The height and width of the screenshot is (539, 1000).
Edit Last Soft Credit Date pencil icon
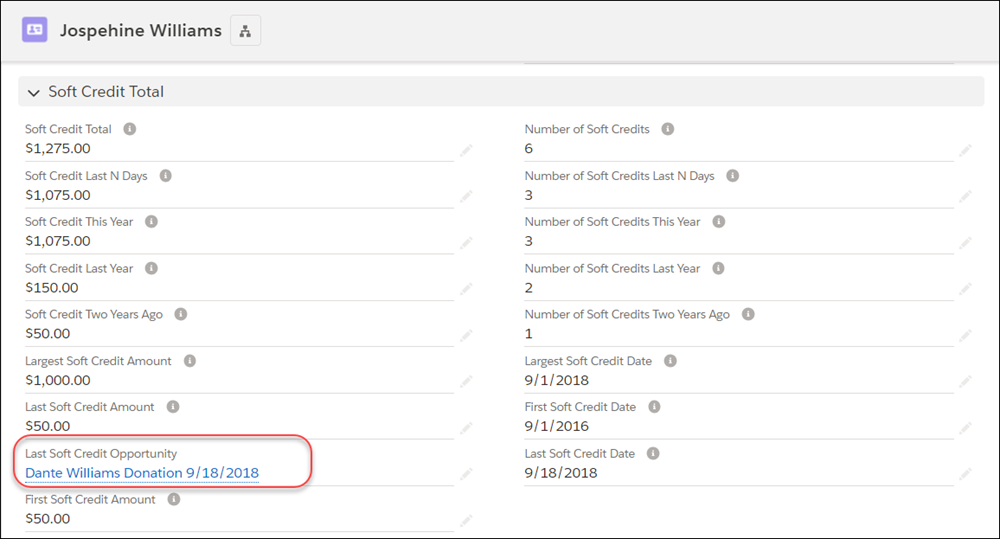coord(965,474)
